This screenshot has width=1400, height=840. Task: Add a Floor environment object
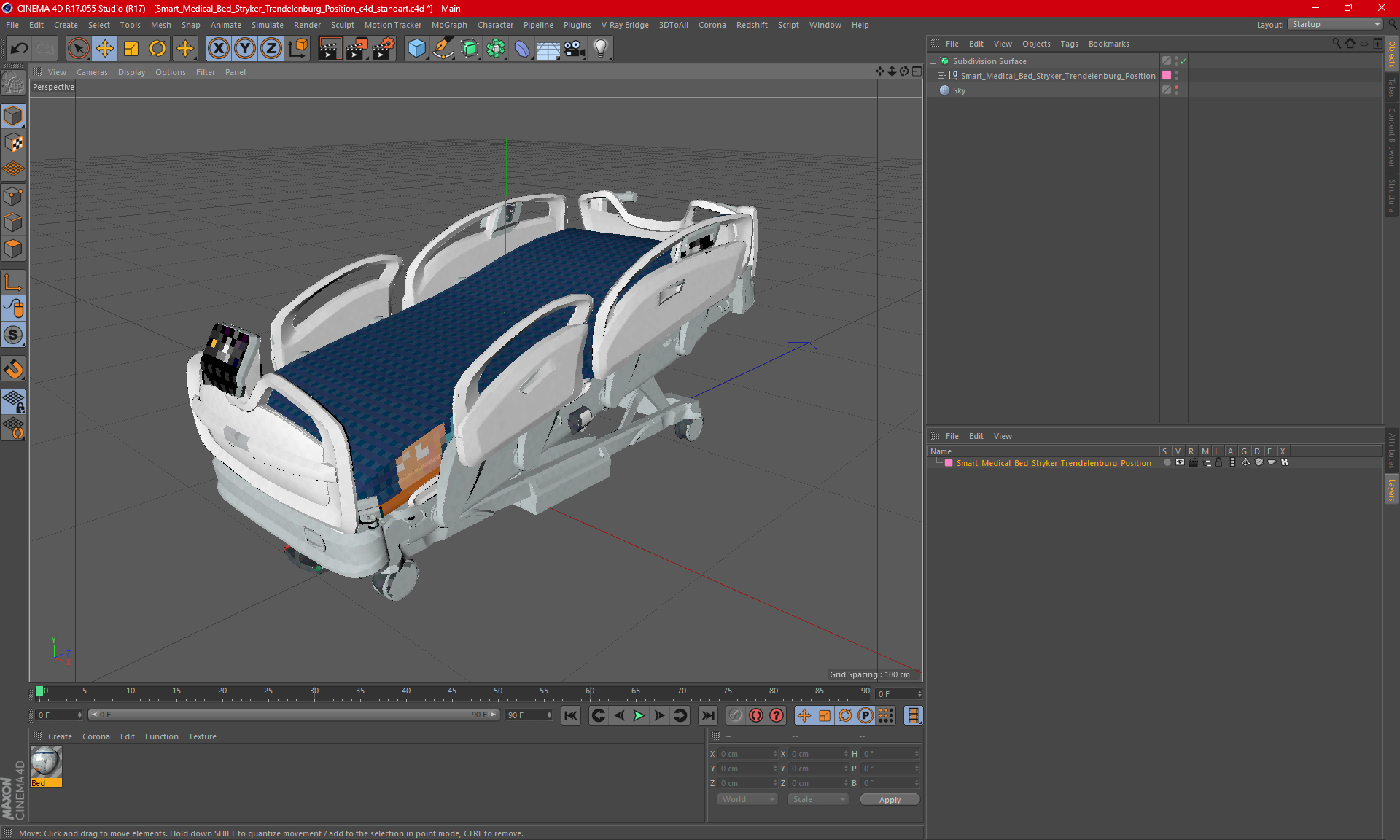pyautogui.click(x=548, y=49)
